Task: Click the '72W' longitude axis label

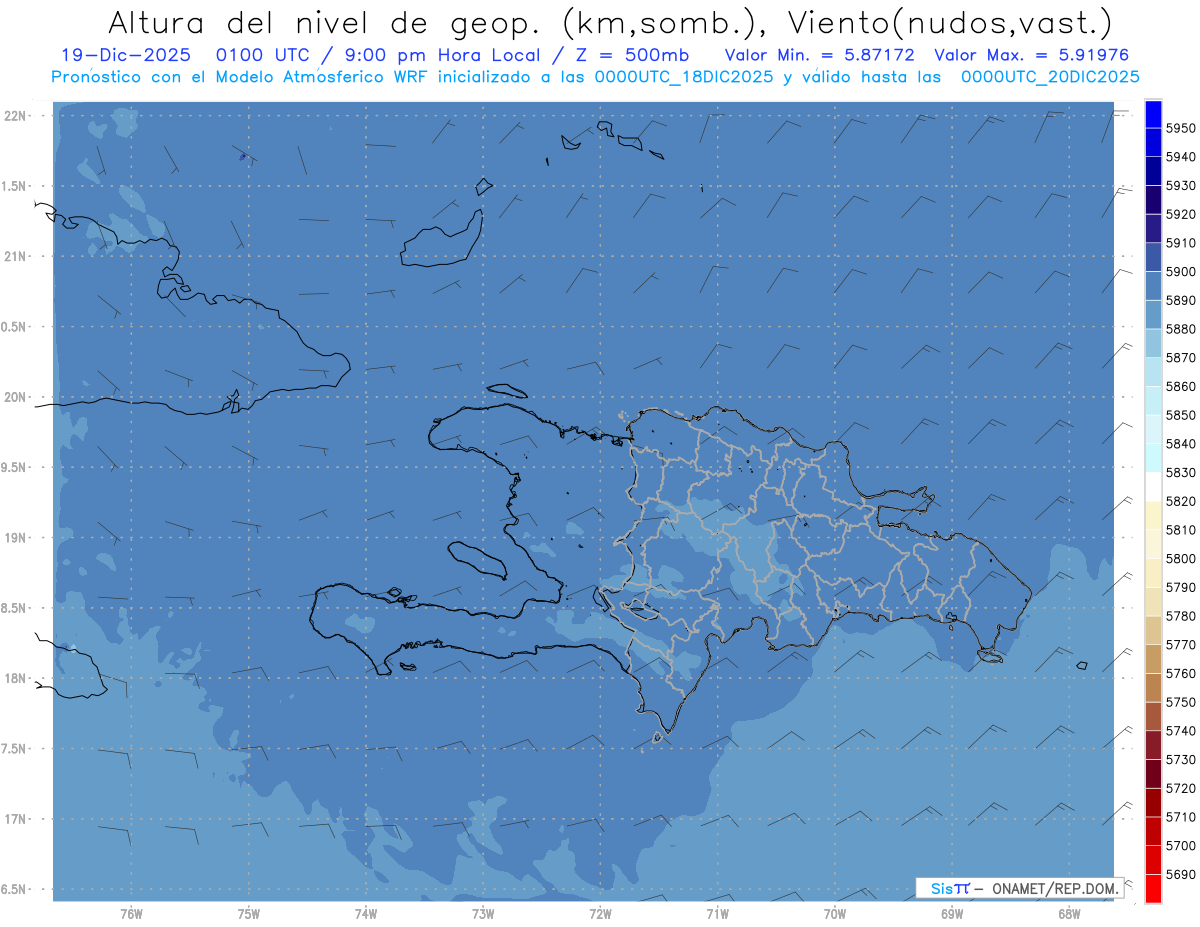Action: (x=600, y=913)
